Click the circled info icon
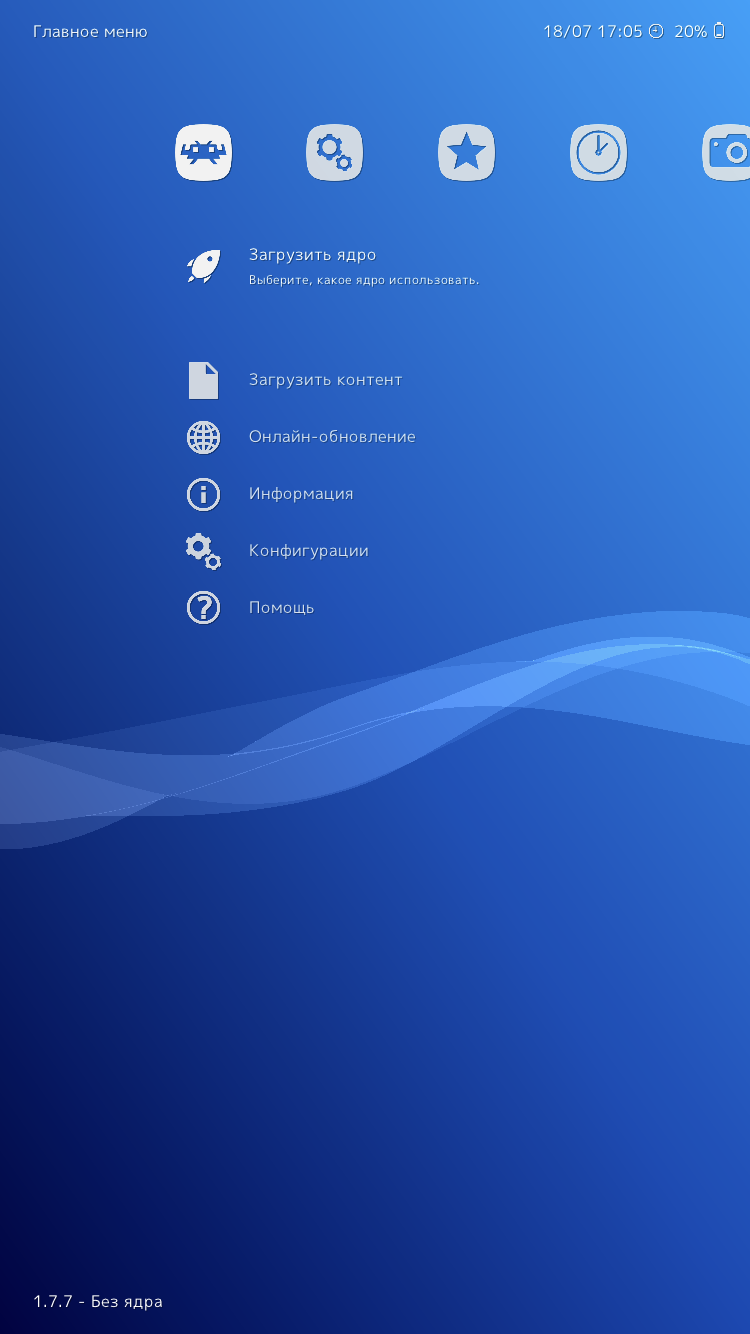Image resolution: width=750 pixels, height=1334 pixels. 203,494
